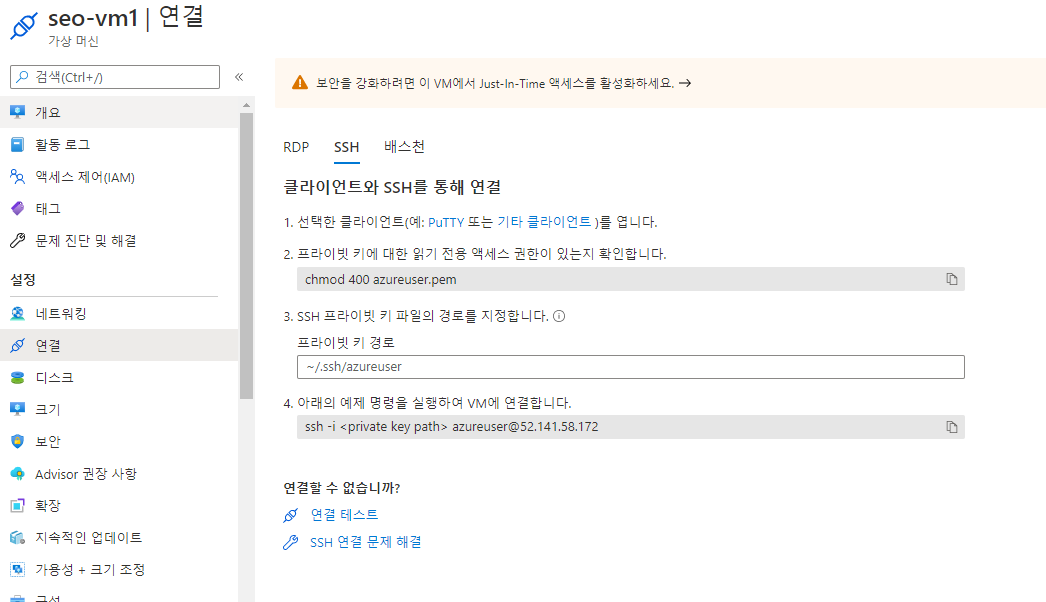Open 네트워킹 settings icon in sidebar
The width and height of the screenshot is (1046, 602).
[18, 313]
